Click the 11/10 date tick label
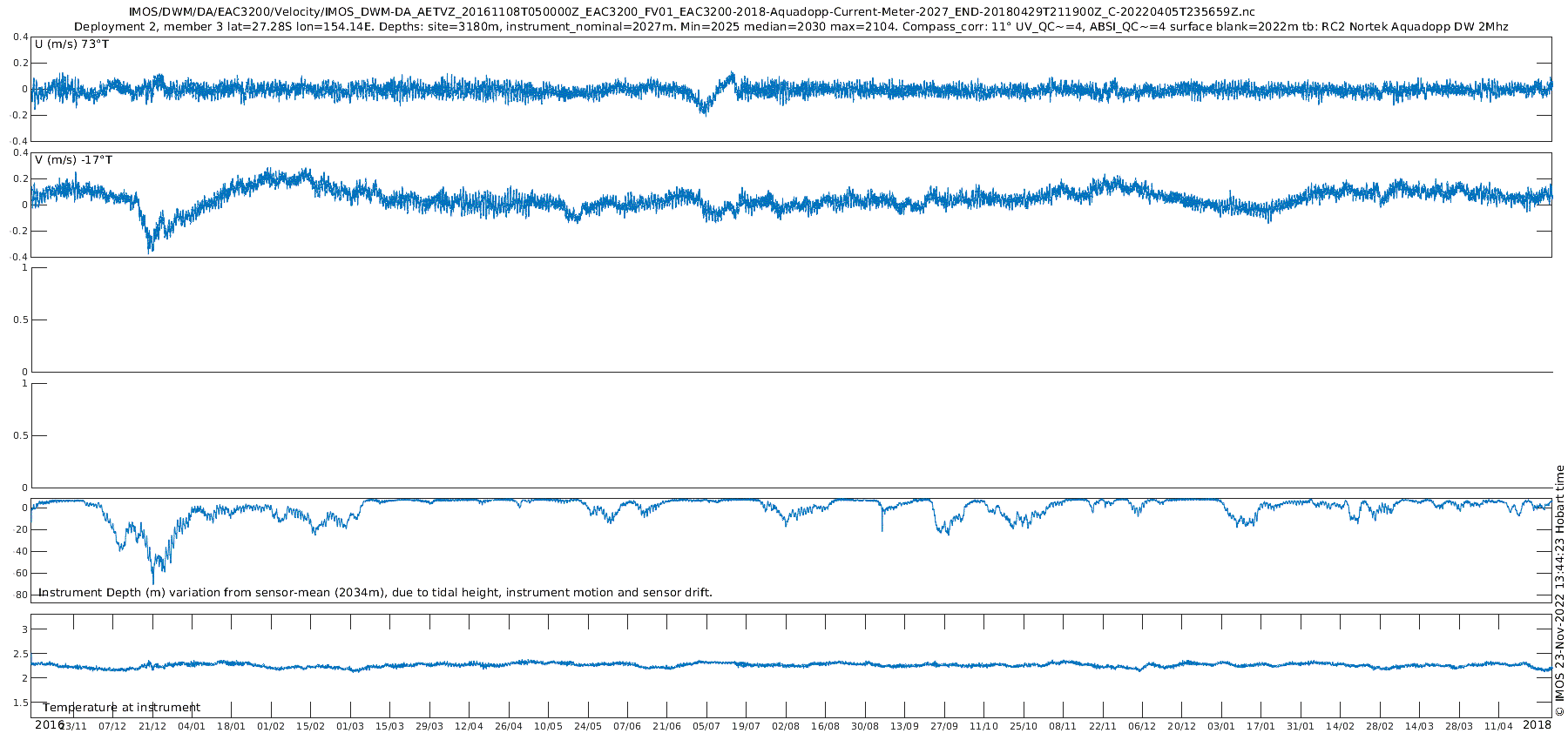Image resolution: width=1568 pixels, height=740 pixels. coord(984,727)
